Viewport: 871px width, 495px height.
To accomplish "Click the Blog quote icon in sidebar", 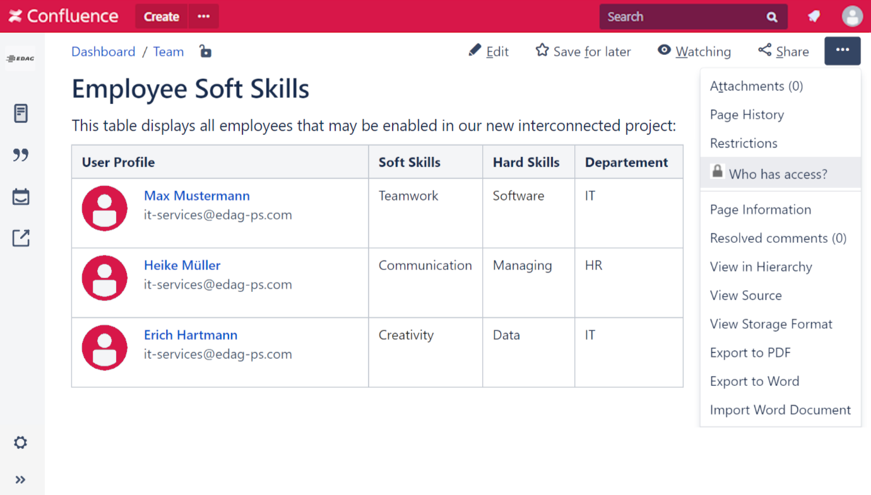I will (x=21, y=155).
